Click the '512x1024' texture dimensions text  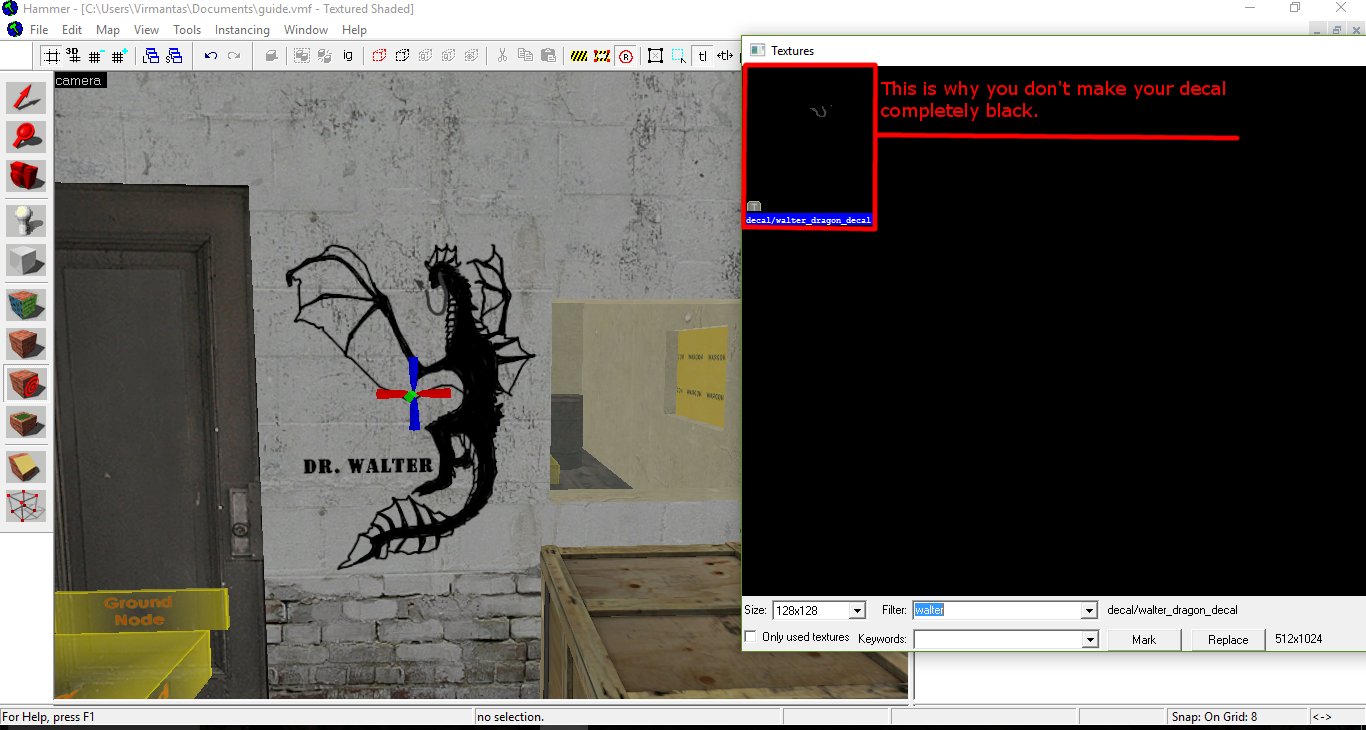click(1298, 639)
